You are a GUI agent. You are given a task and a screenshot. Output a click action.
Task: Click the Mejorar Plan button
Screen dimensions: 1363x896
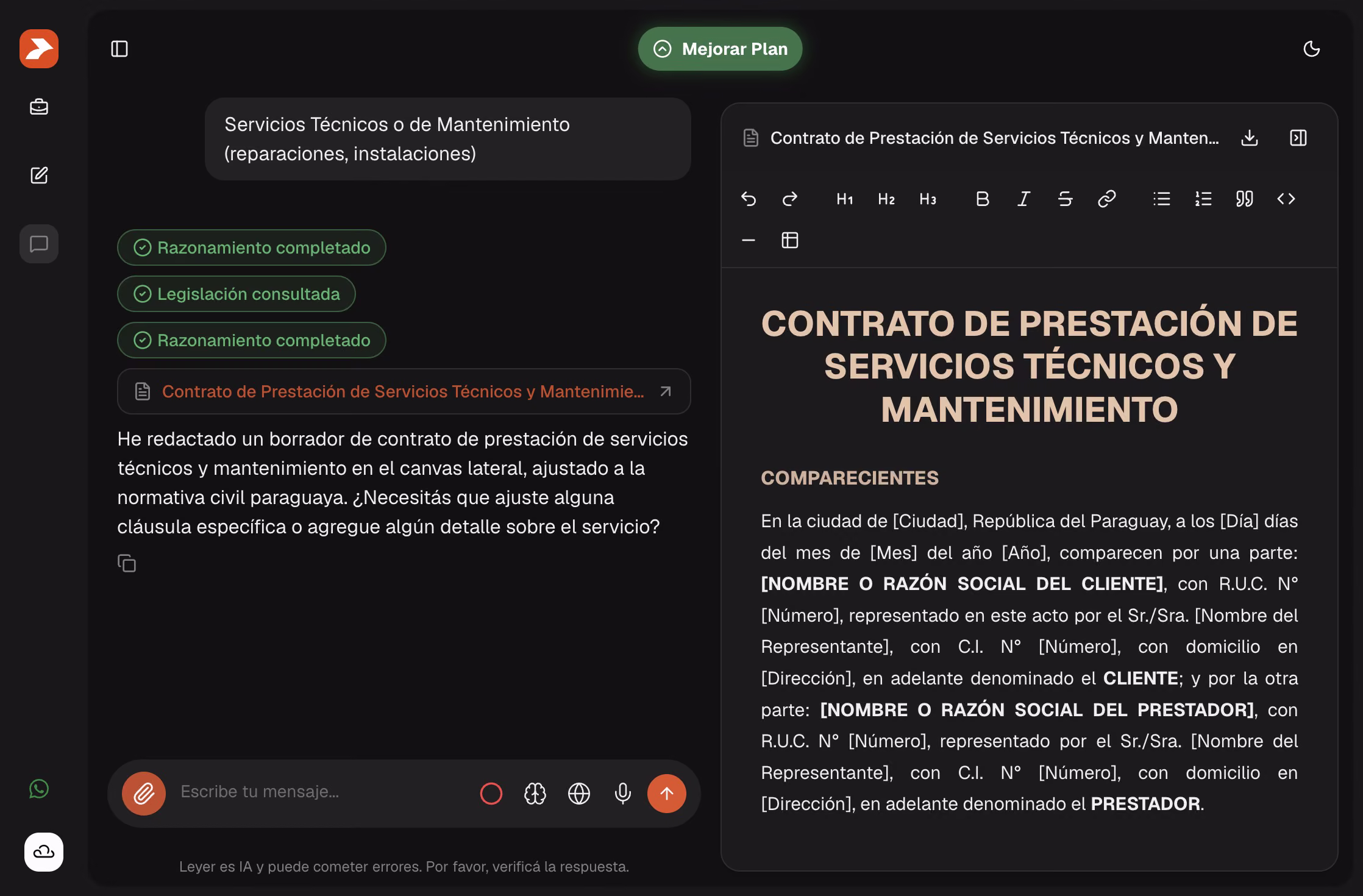point(720,49)
